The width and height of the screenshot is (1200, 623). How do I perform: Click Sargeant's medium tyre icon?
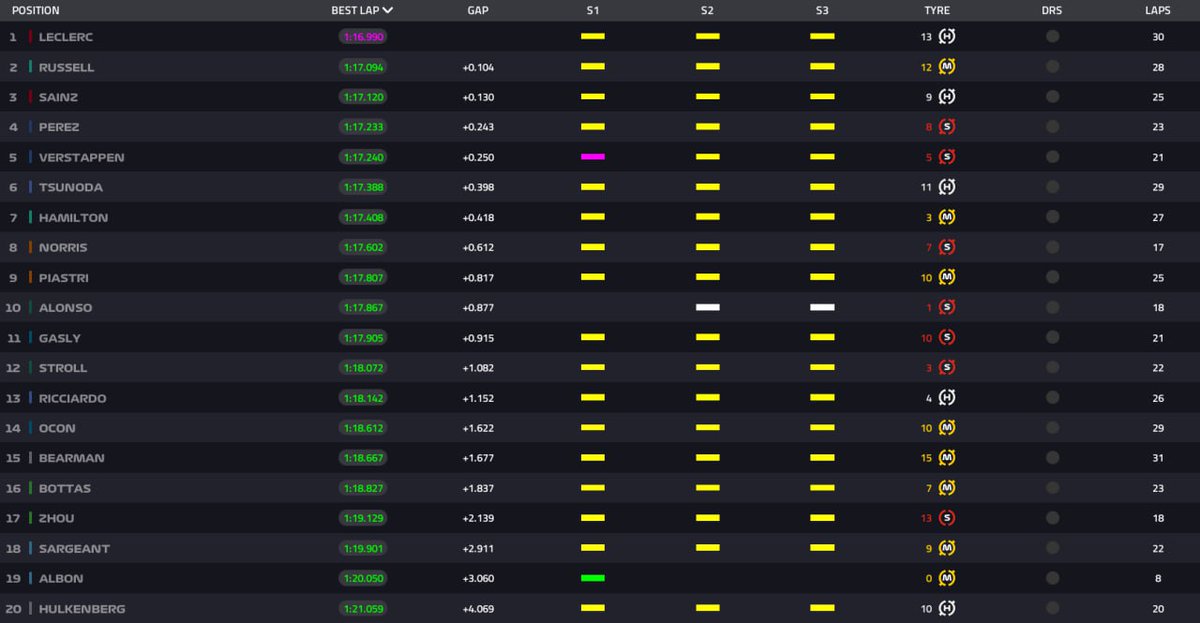point(947,548)
